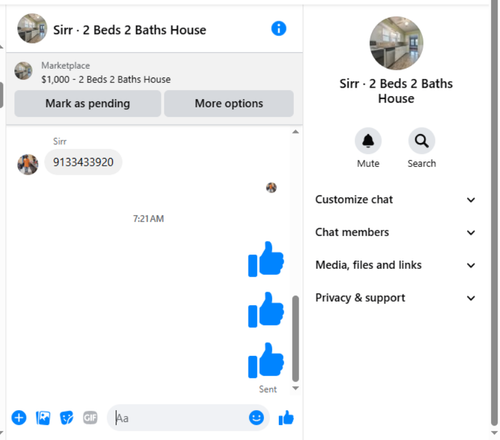Open the chat header listing photo
Image resolution: width=500 pixels, height=440 pixels.
point(32,28)
